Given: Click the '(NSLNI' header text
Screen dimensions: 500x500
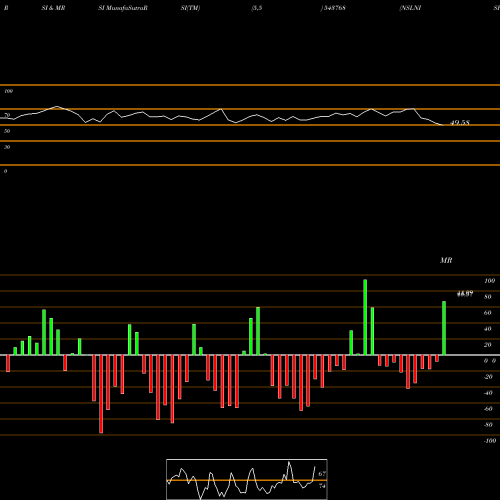Looking at the screenshot, I should pos(410,8).
